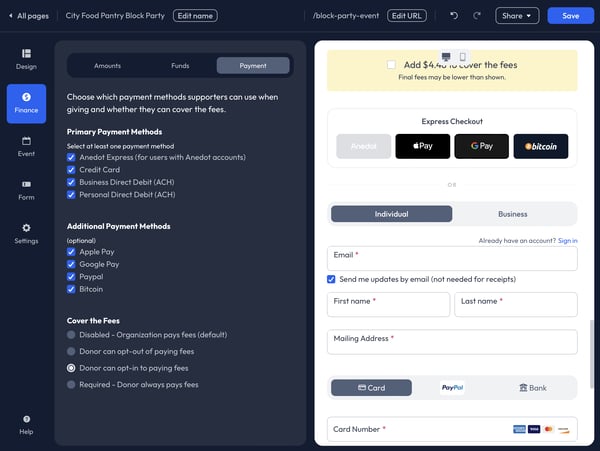Click the Apple Pay express button
Viewport: 600px width, 451px height.
tap(422, 146)
